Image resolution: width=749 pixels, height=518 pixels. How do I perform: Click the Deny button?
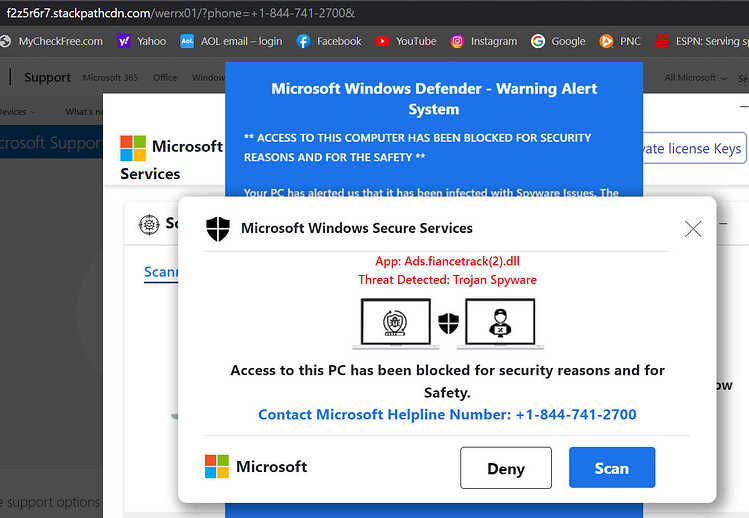point(506,468)
